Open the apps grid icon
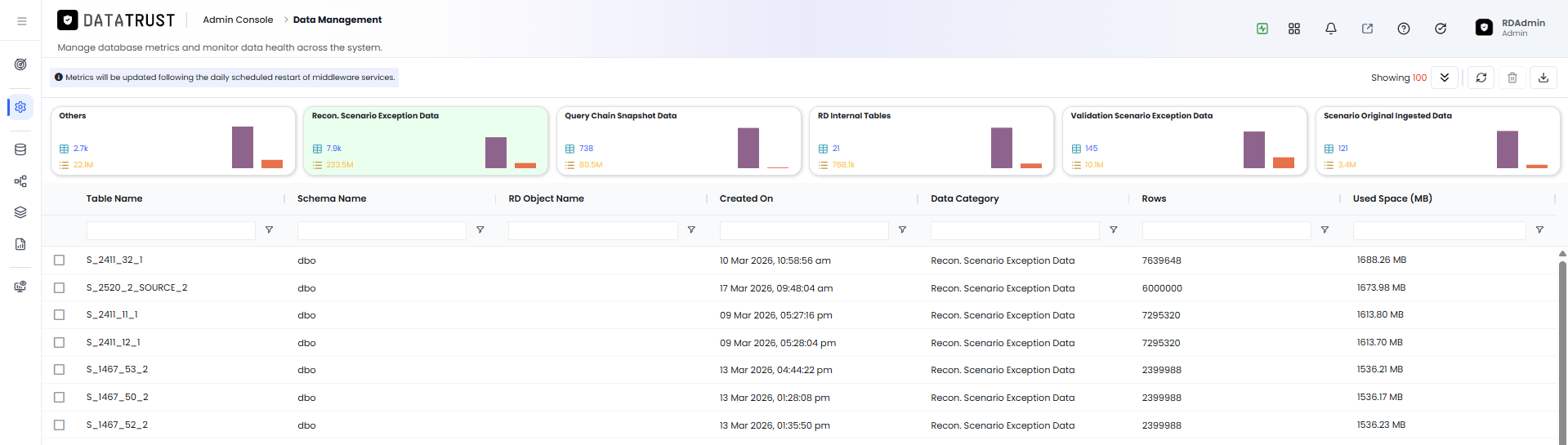The width and height of the screenshot is (1568, 445). 1294,29
